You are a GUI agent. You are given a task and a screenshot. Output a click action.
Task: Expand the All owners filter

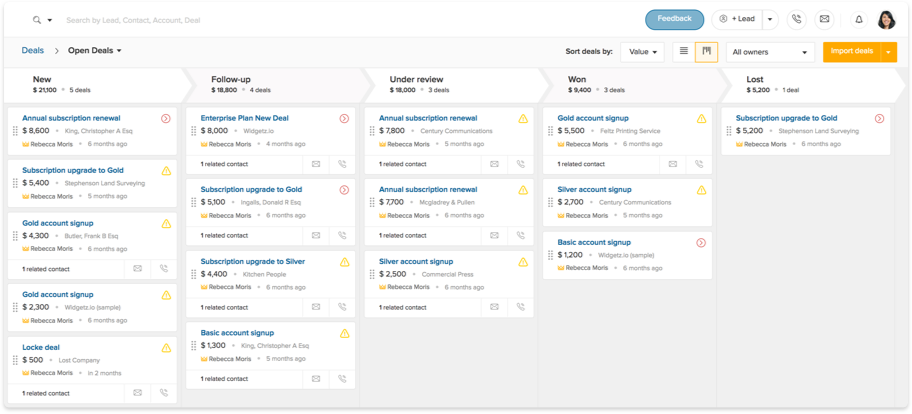click(770, 52)
